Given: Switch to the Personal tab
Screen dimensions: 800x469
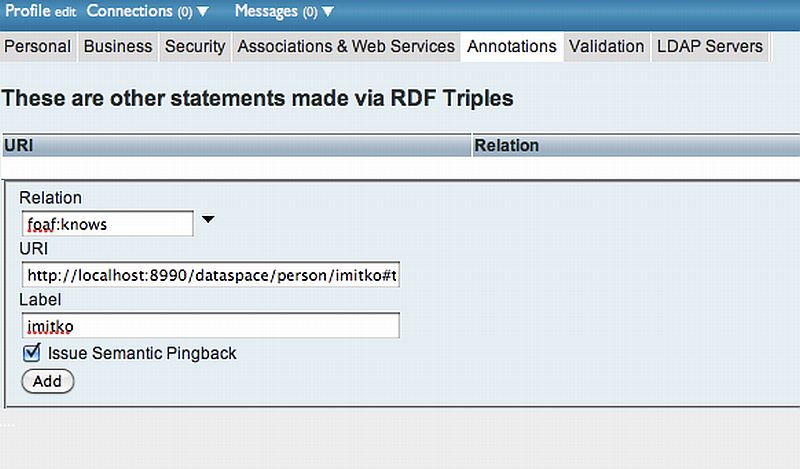Looking at the screenshot, I should pos(38,46).
